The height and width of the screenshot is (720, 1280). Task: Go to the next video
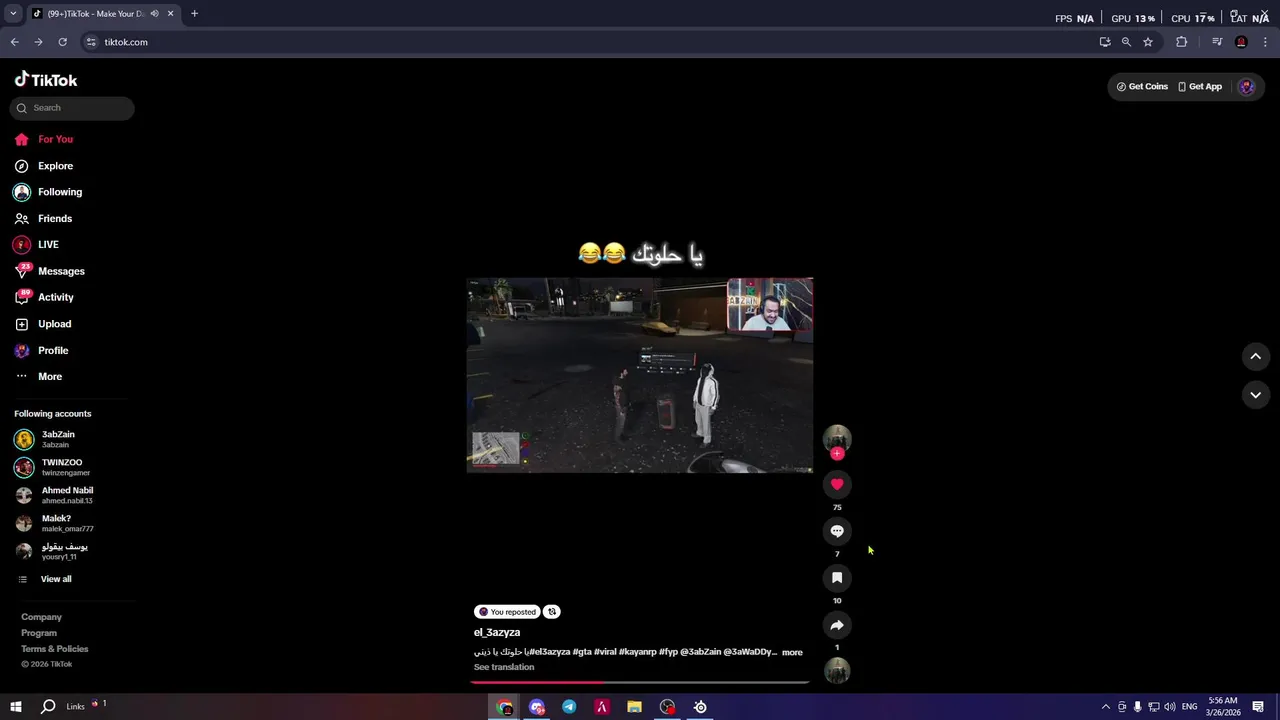[1256, 395]
